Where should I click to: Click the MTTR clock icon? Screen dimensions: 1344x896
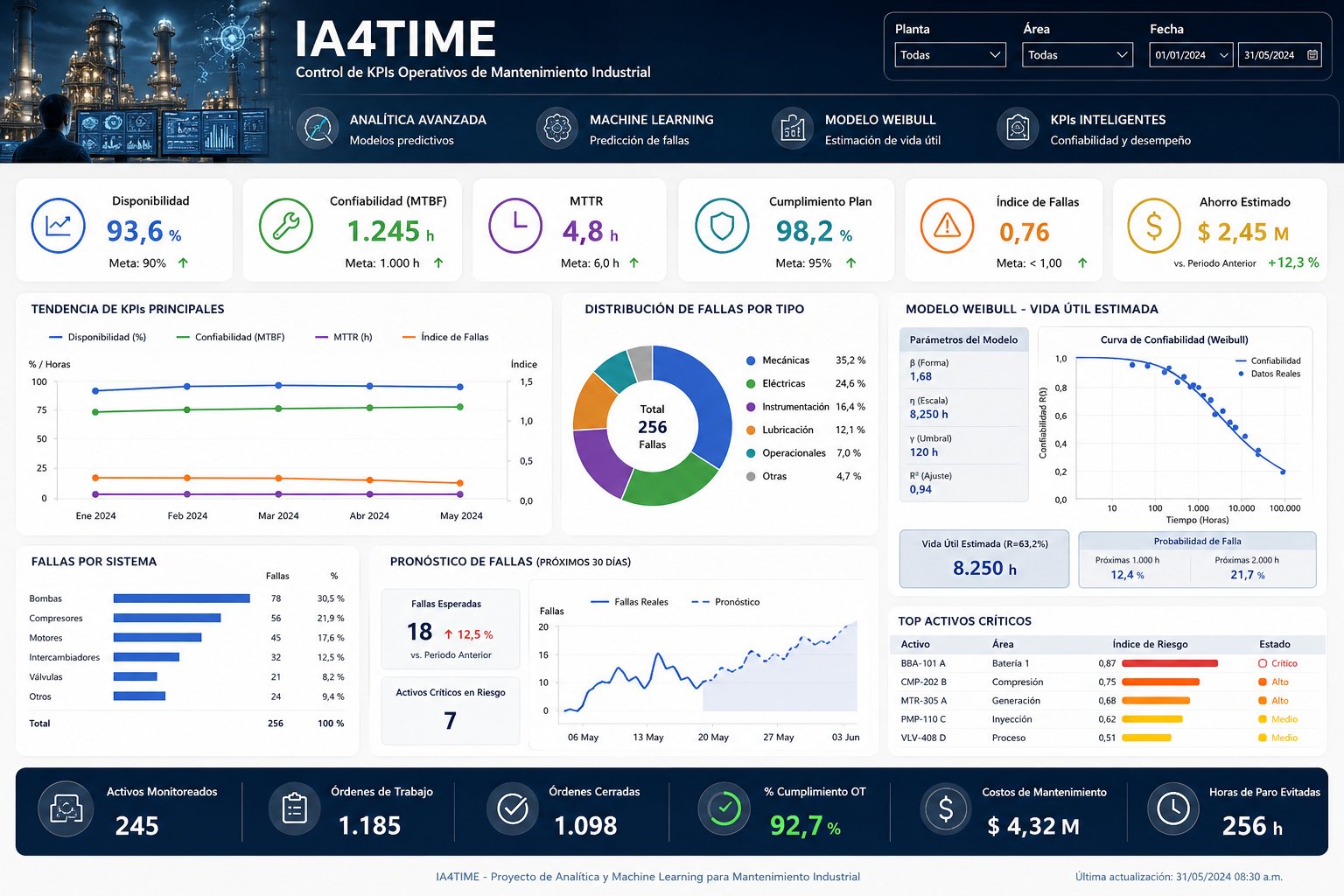coord(515,226)
